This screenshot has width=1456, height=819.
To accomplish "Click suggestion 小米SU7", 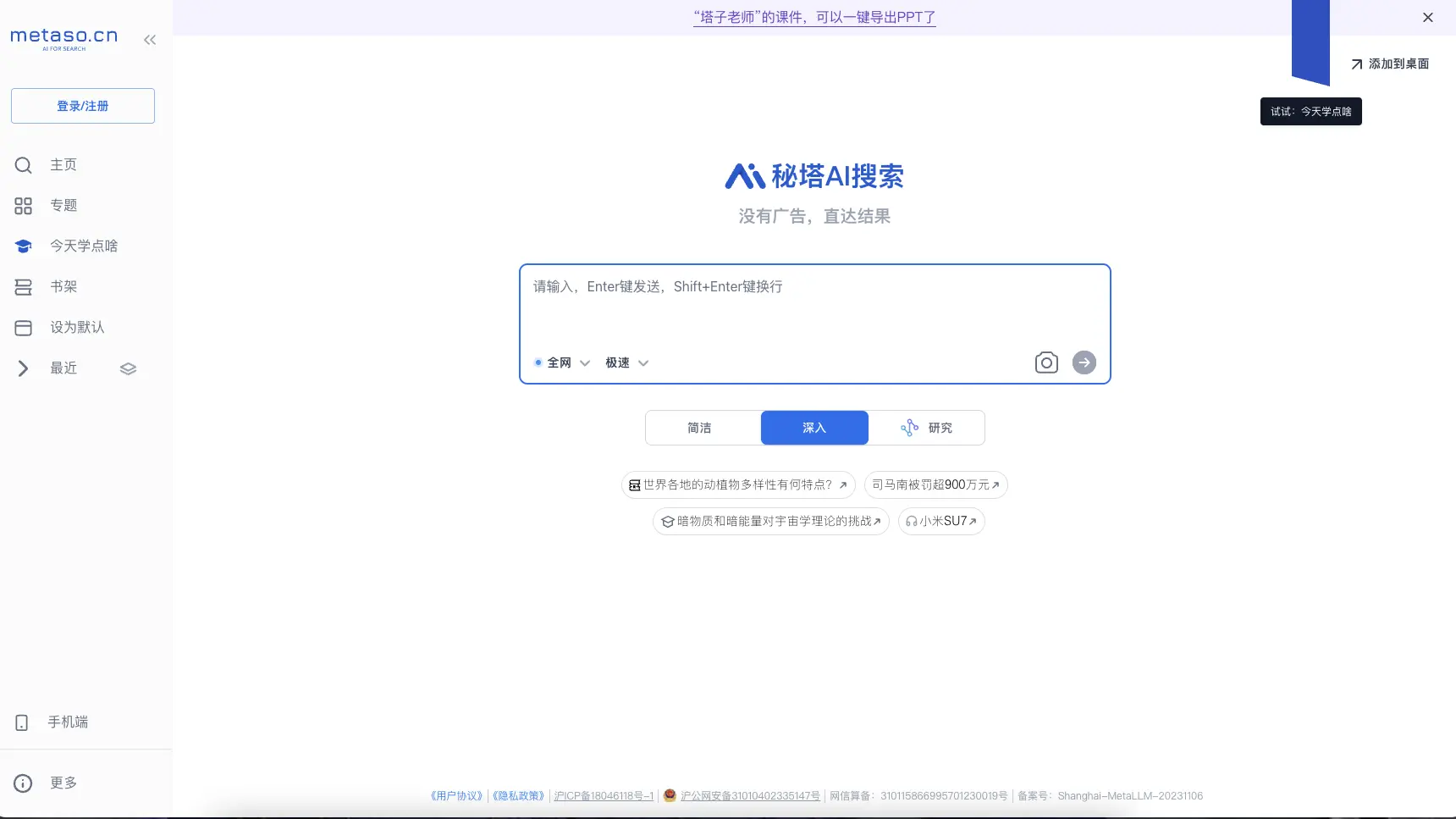I will (x=941, y=521).
